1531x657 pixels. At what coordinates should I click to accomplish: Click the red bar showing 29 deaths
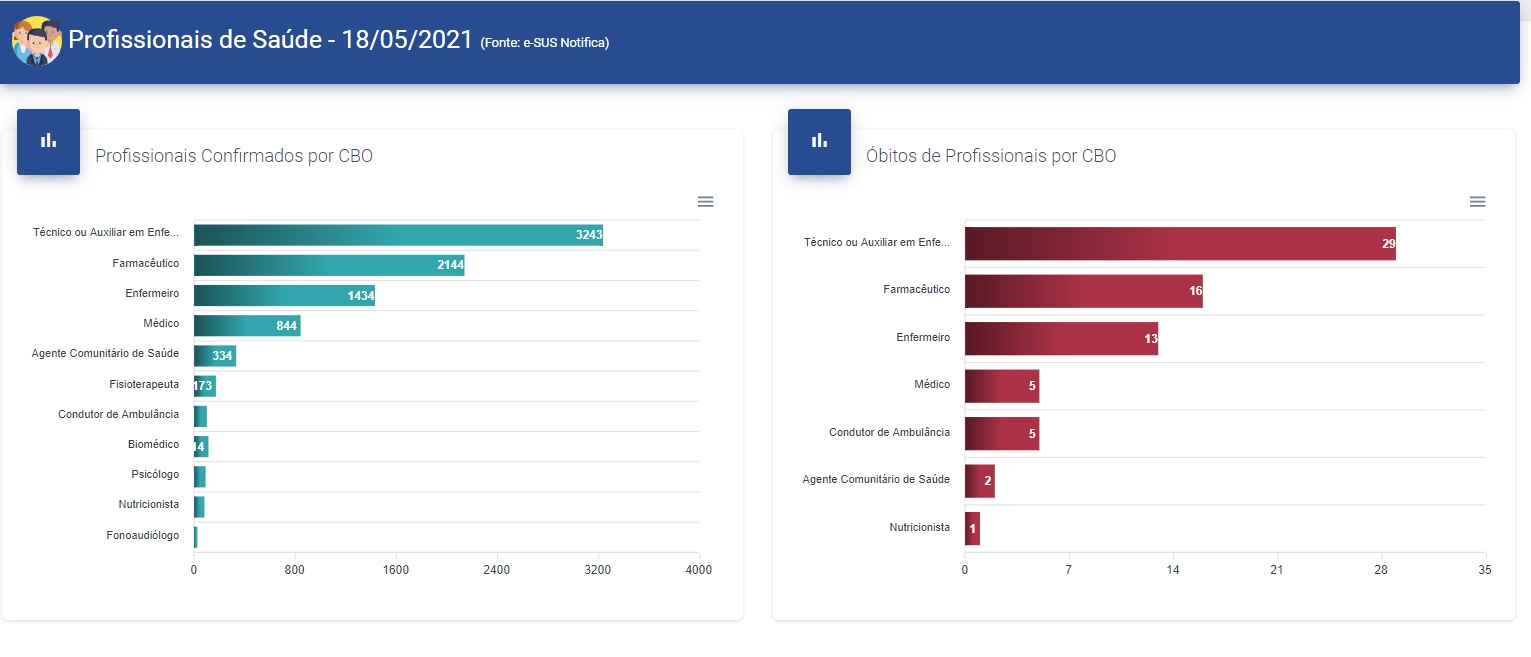[x=1179, y=244]
